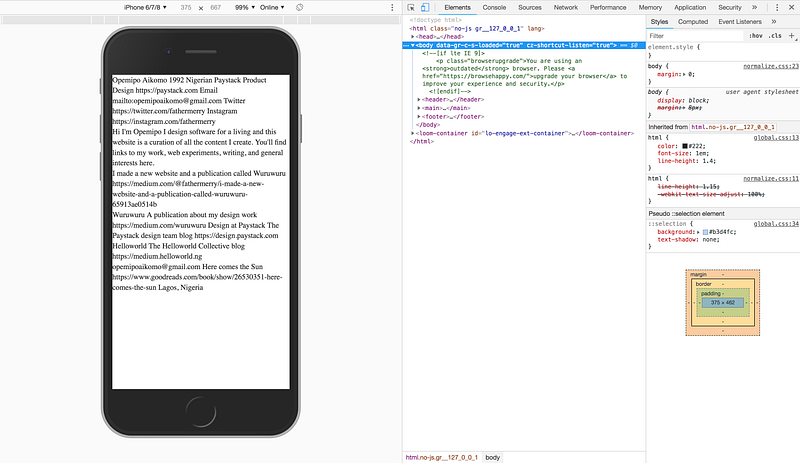Expand the head element node
The width and height of the screenshot is (800, 463).
[x=413, y=37]
